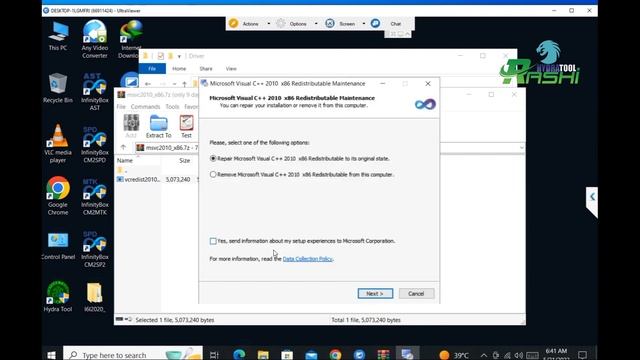Open the I6I2020_ folder on the desktop
The image size is (640, 360).
(95, 298)
